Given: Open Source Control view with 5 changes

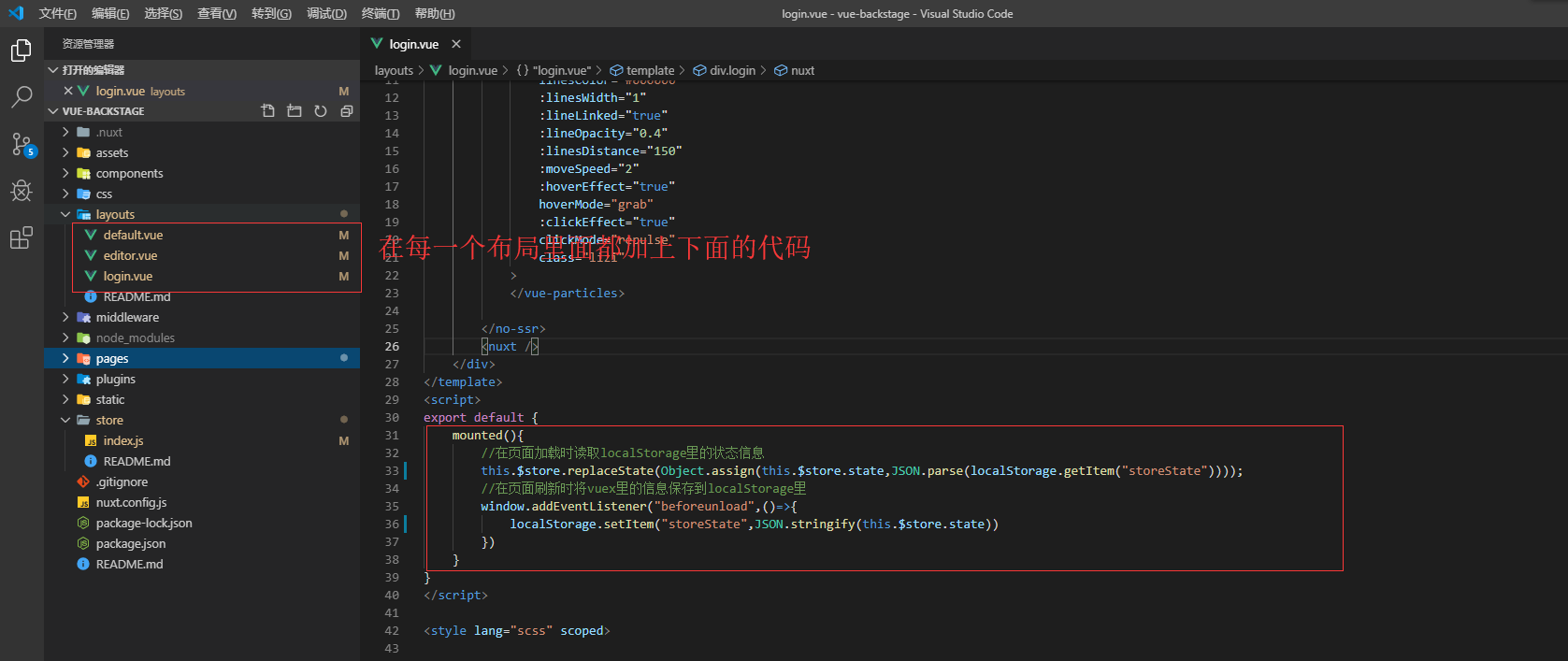Looking at the screenshot, I should 22,145.
